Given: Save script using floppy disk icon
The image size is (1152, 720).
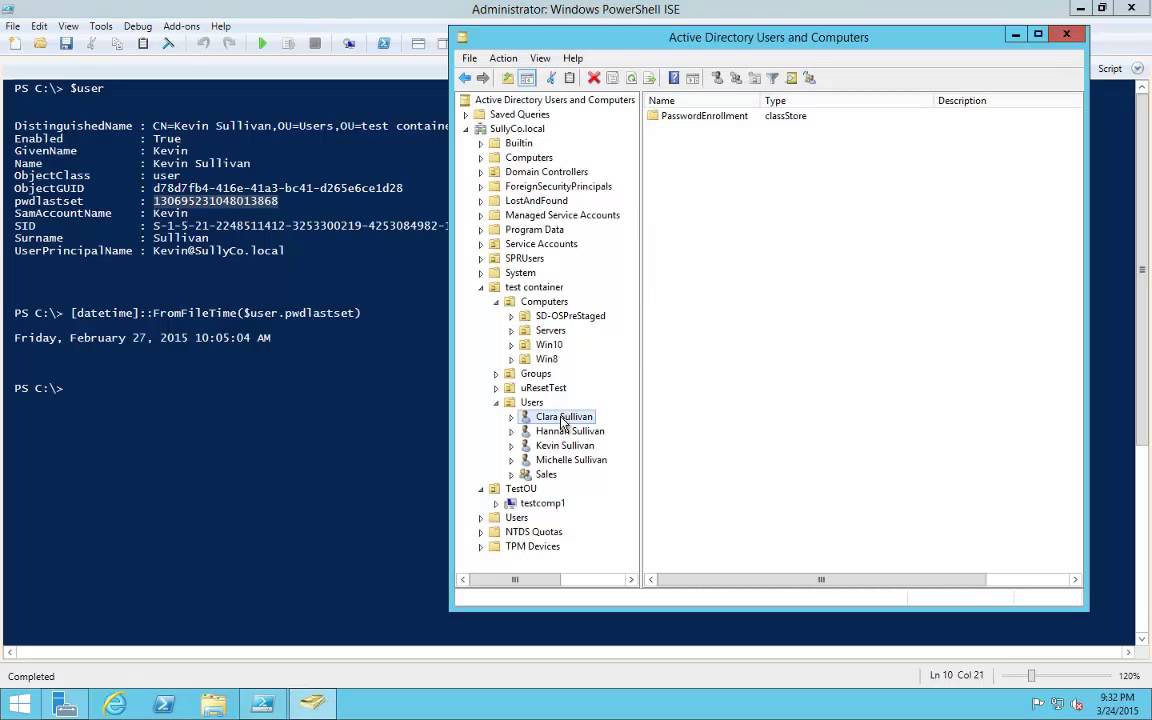Looking at the screenshot, I should pos(66,43).
